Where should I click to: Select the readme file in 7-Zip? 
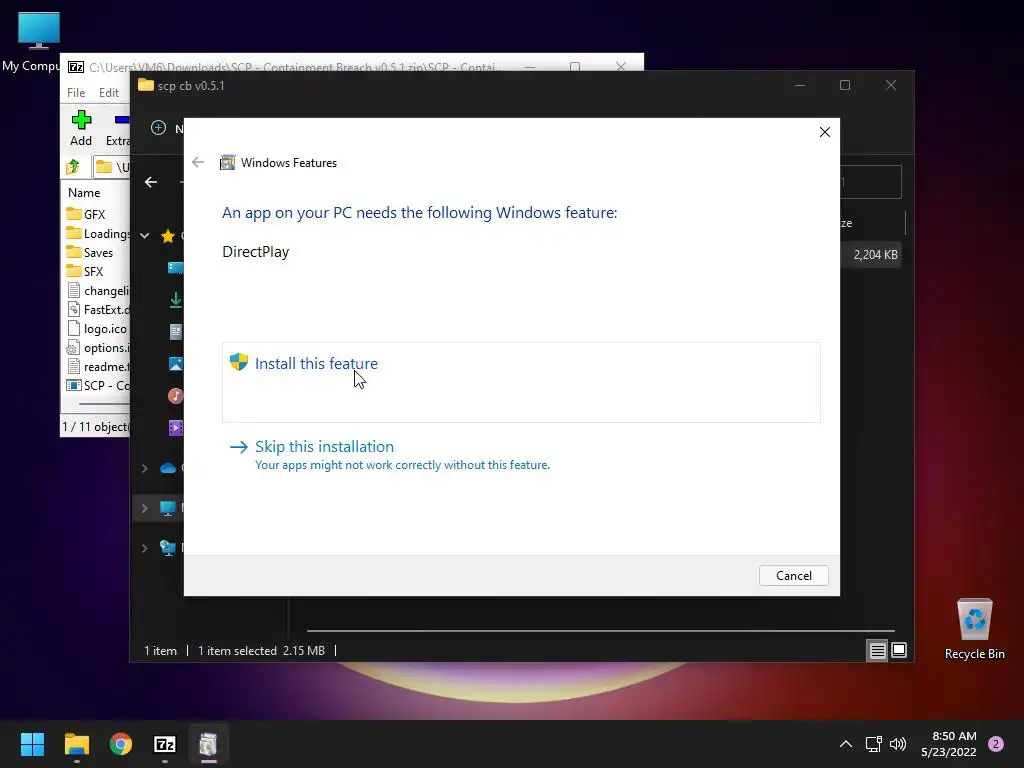point(98,366)
